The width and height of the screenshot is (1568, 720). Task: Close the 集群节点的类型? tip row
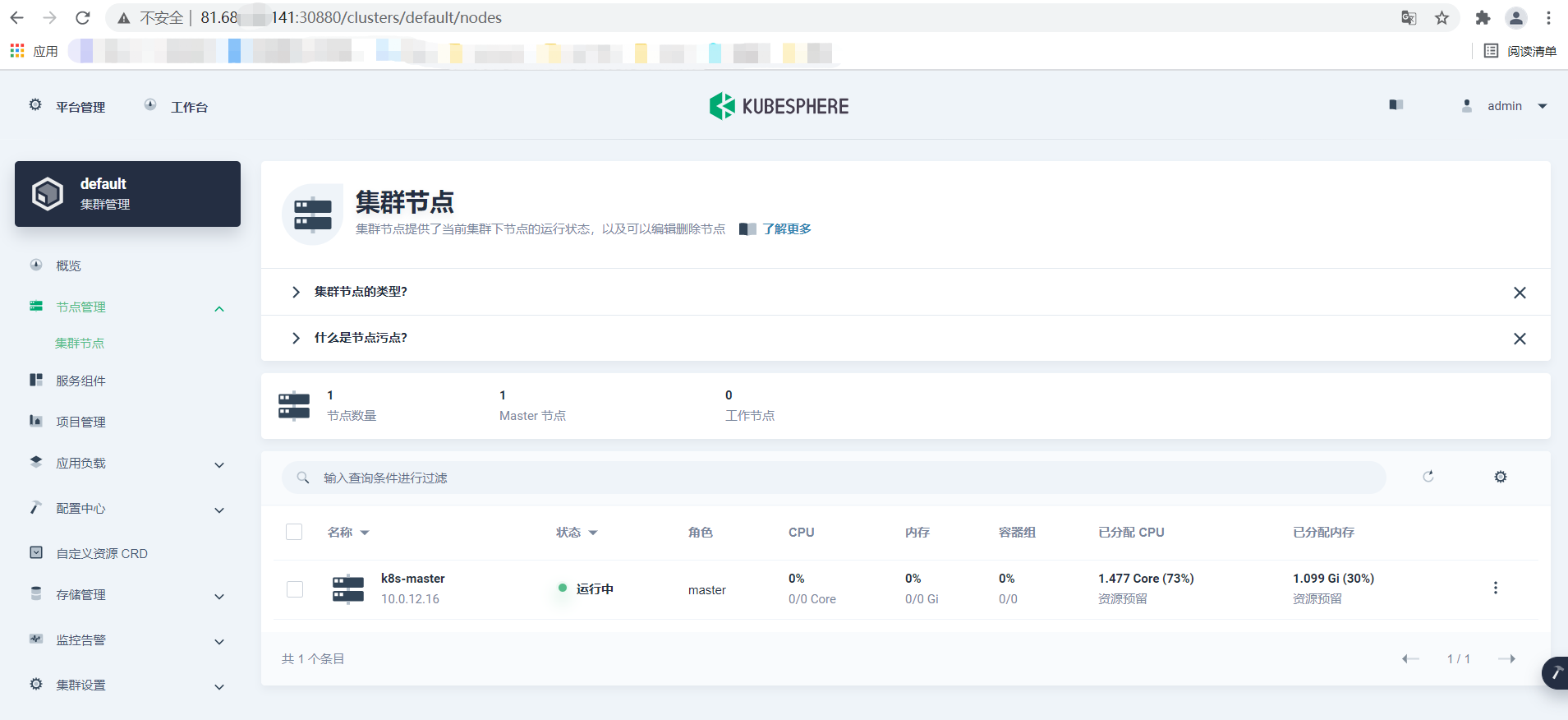tap(1520, 293)
